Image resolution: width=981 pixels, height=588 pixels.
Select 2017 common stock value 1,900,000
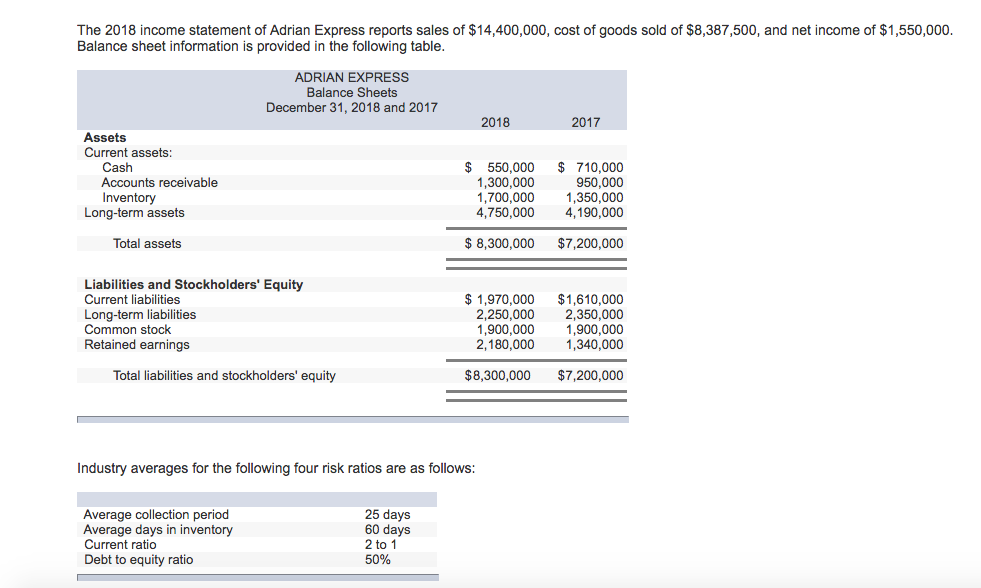[595, 330]
